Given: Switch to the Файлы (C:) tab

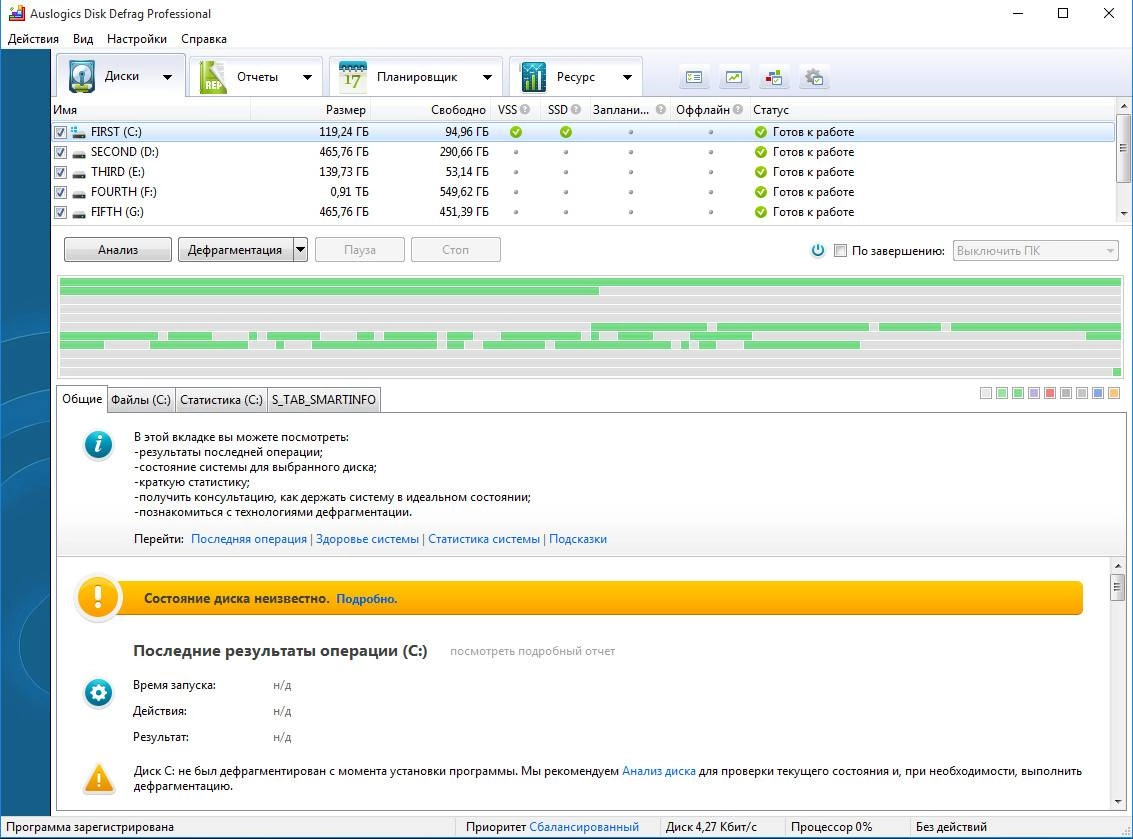Looking at the screenshot, I should (x=141, y=400).
